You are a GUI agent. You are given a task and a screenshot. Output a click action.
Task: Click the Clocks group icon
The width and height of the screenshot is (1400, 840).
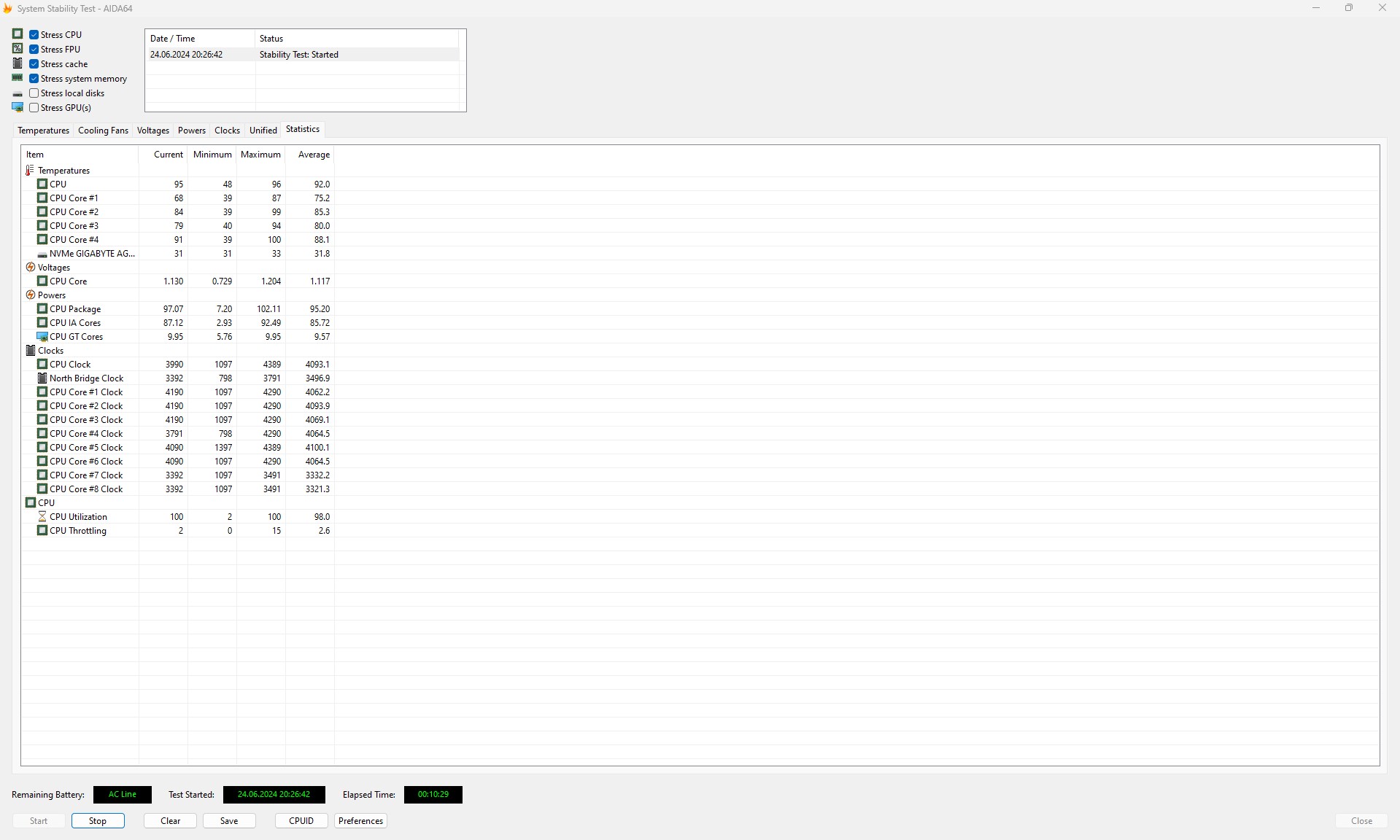(31, 351)
